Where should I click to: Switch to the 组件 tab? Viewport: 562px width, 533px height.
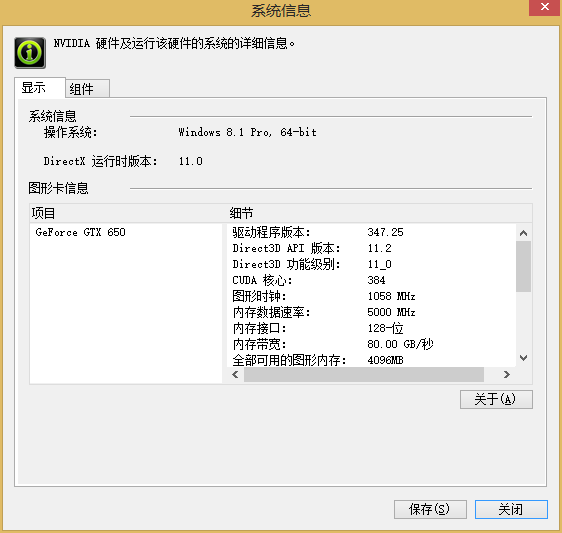87,89
